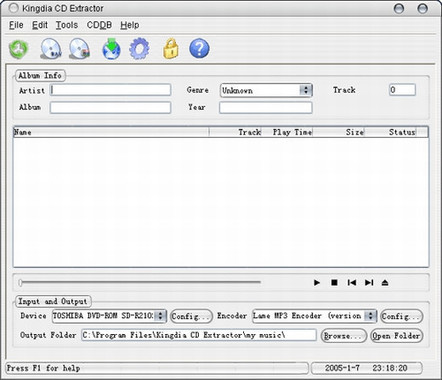This screenshot has width=442, height=380.
Task: Eject the CD with the eject button
Action: [x=385, y=283]
